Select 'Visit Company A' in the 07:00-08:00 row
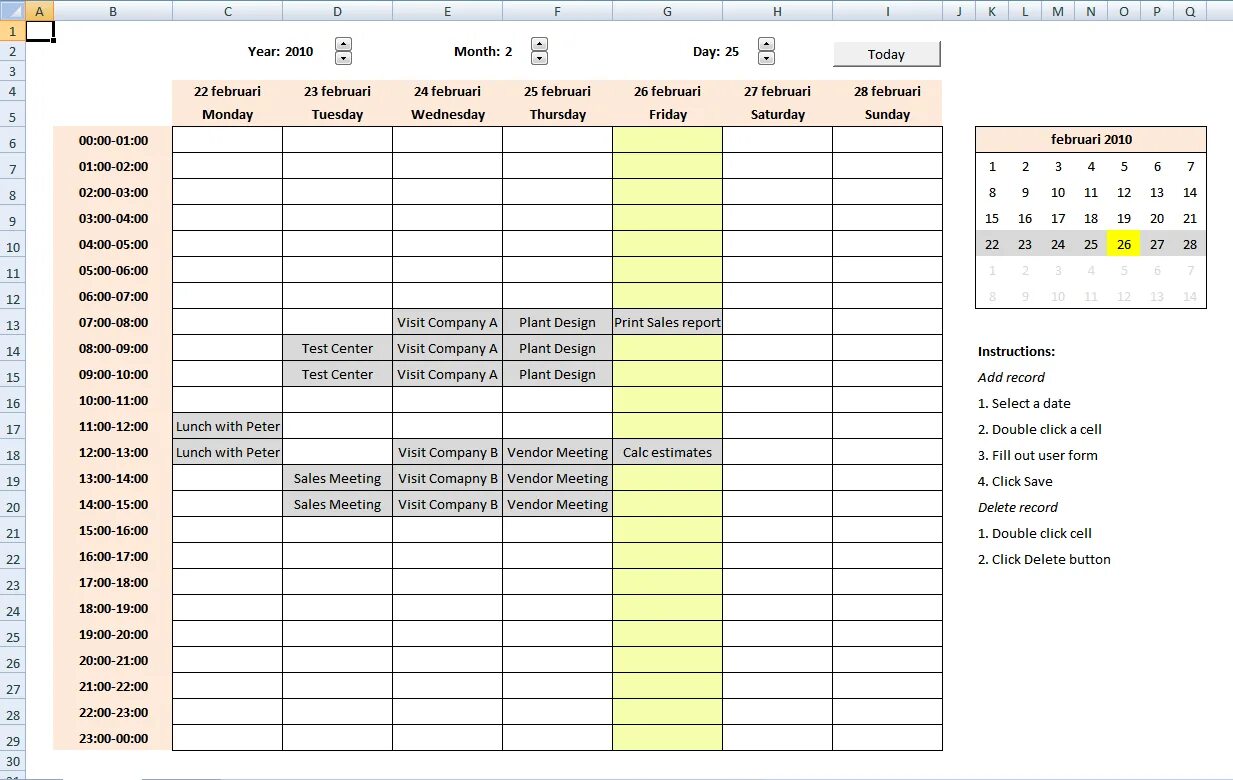The width and height of the screenshot is (1233, 780). (x=447, y=322)
